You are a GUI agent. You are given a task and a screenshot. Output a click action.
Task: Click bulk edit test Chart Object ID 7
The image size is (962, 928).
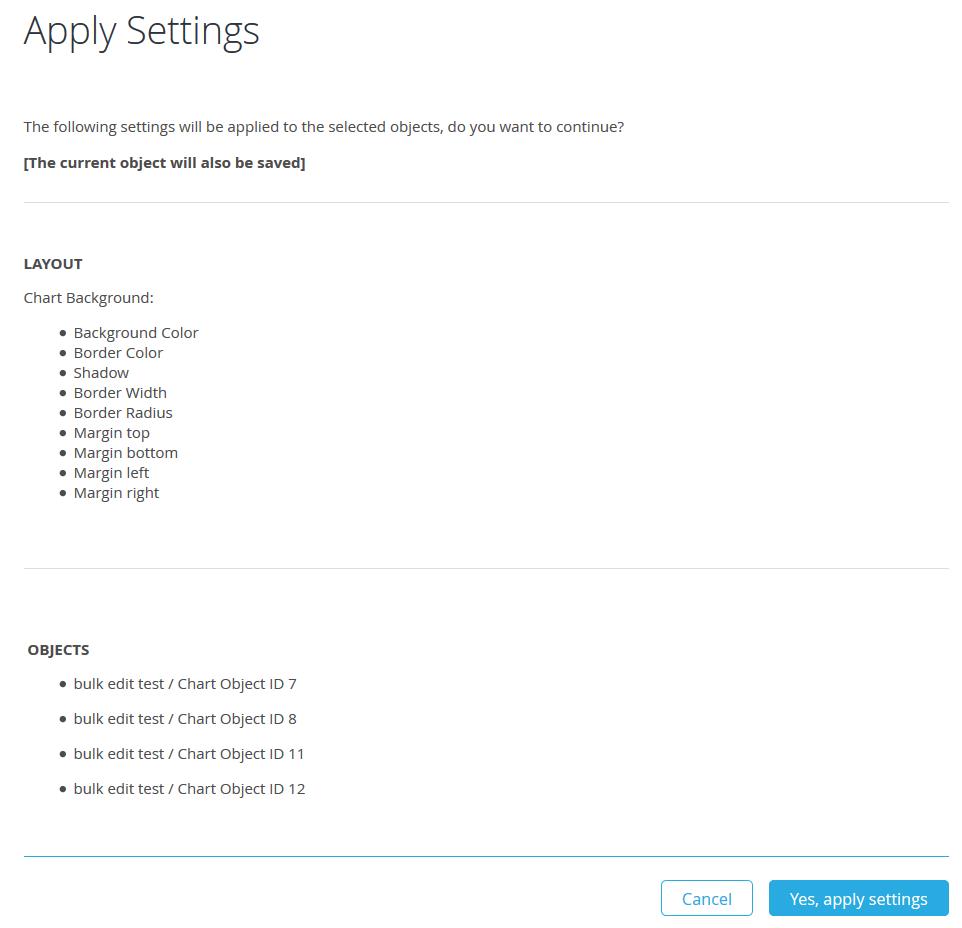(185, 684)
